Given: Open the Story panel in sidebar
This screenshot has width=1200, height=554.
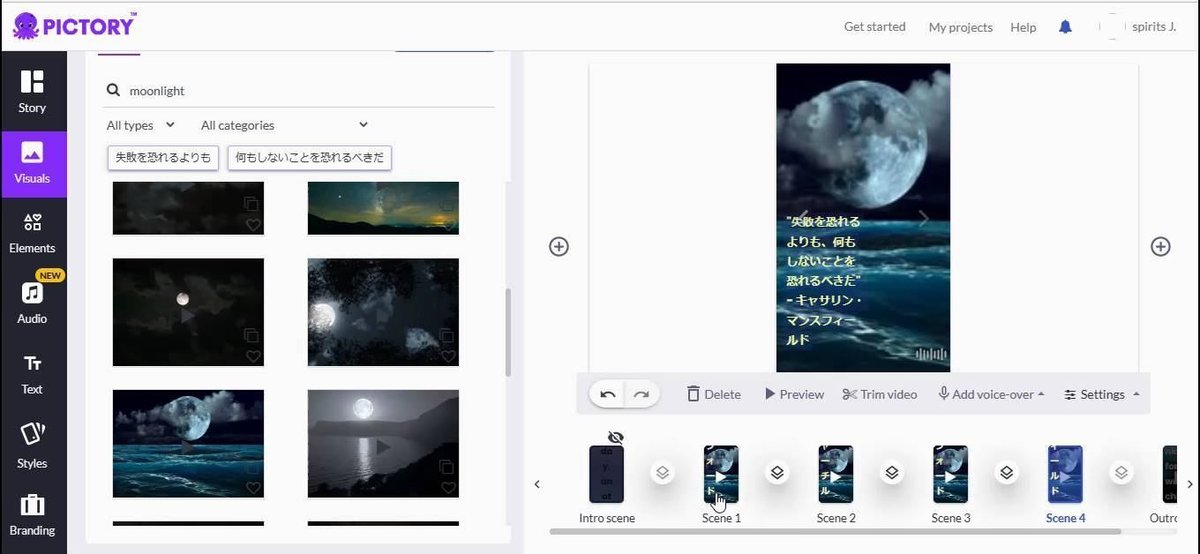Looking at the screenshot, I should click(x=32, y=93).
